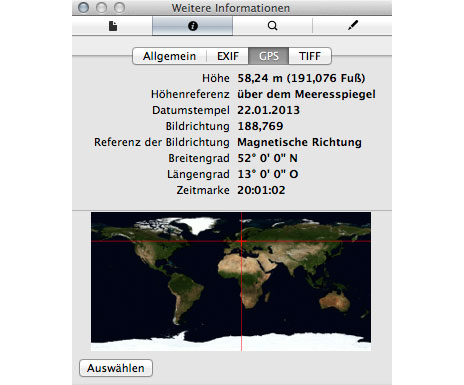Switch to the Allgemein tab

coord(169,56)
